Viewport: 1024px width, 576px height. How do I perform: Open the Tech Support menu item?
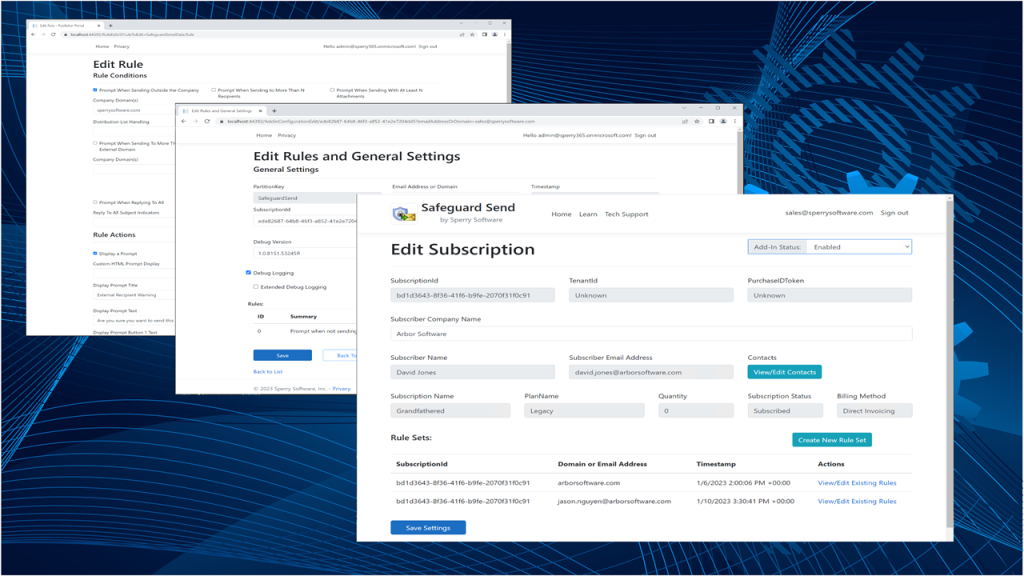tap(629, 213)
